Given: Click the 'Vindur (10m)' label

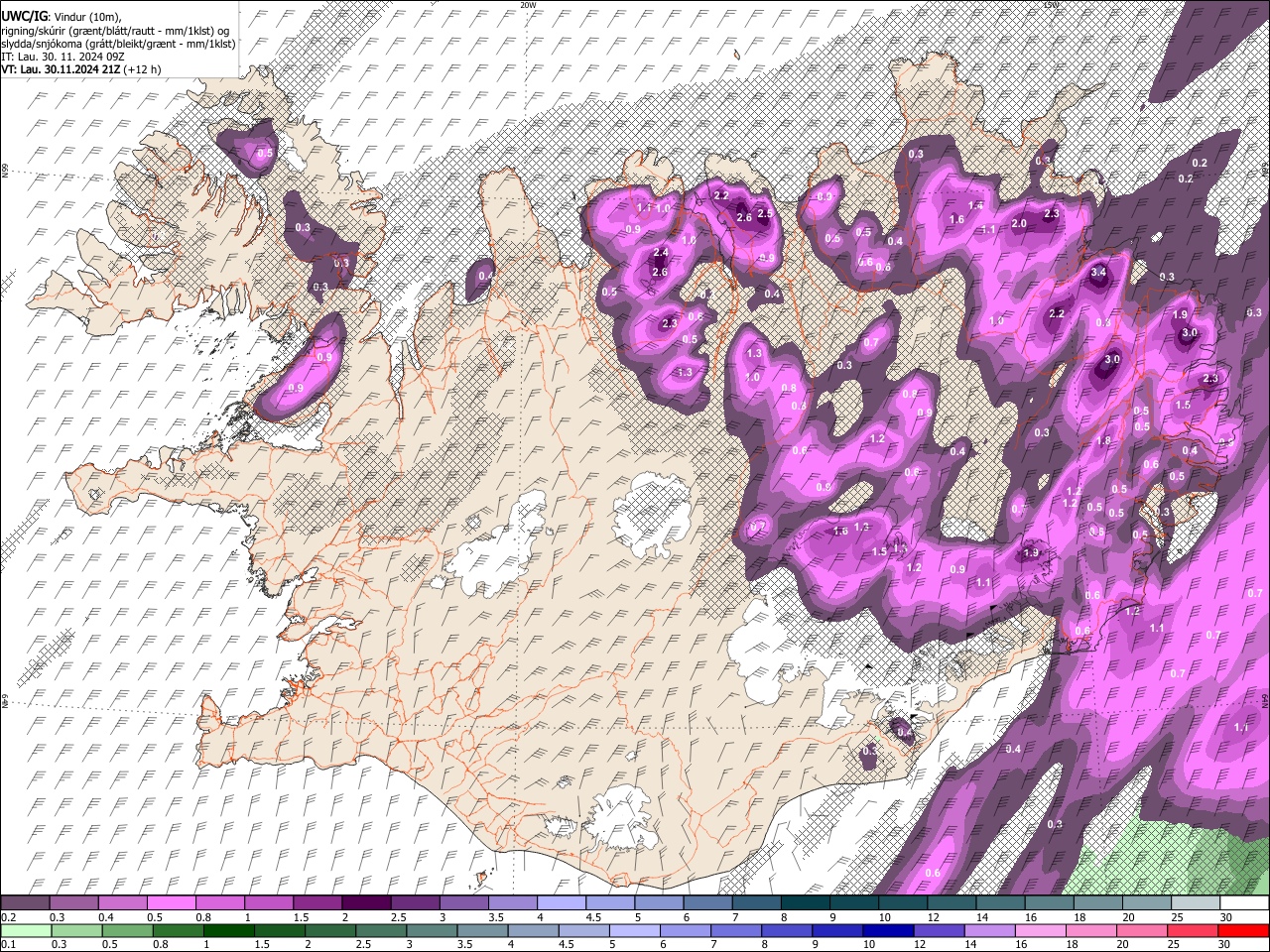Looking at the screenshot, I should click(x=85, y=16).
